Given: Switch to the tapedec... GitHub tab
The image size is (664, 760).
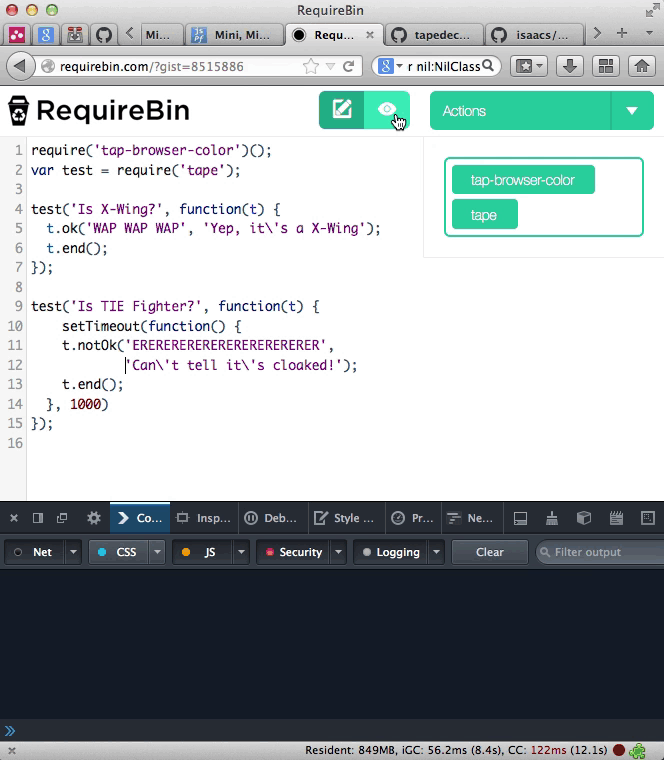Looking at the screenshot, I should pyautogui.click(x=434, y=35).
